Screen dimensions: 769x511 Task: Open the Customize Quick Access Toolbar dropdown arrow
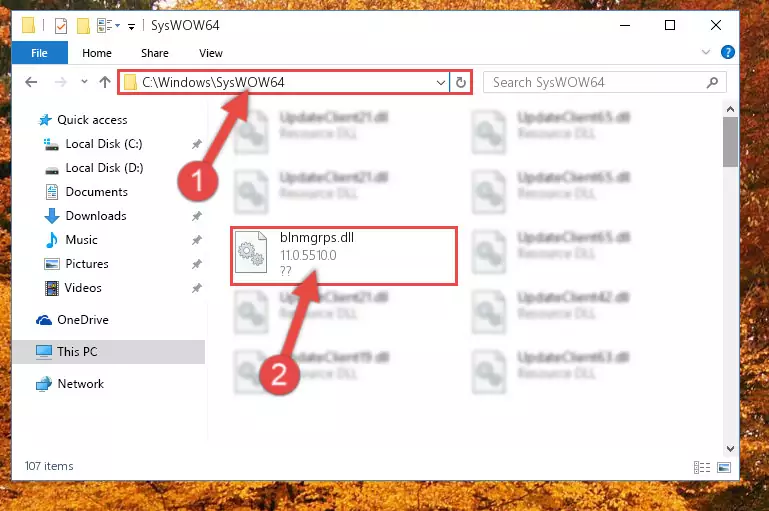[131, 26]
